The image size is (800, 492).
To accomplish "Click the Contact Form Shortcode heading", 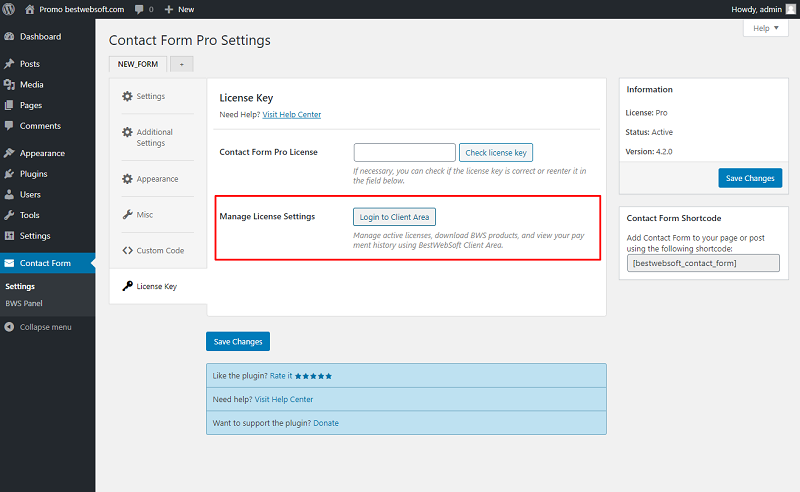I will (x=674, y=218).
